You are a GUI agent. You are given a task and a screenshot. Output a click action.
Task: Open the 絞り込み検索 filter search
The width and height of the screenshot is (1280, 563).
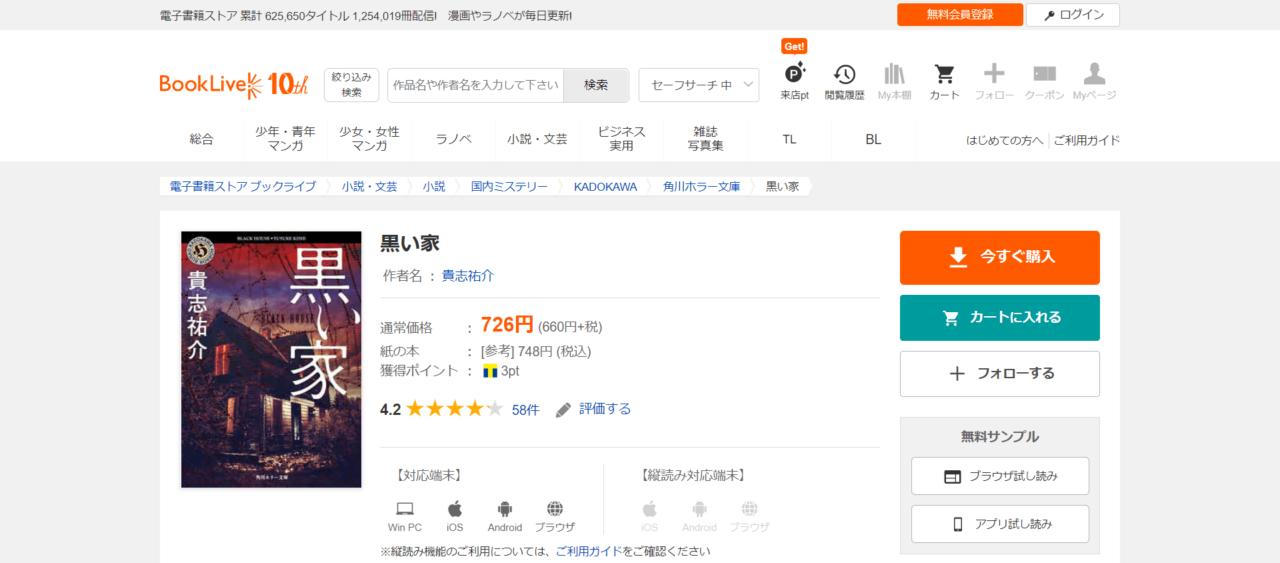351,85
